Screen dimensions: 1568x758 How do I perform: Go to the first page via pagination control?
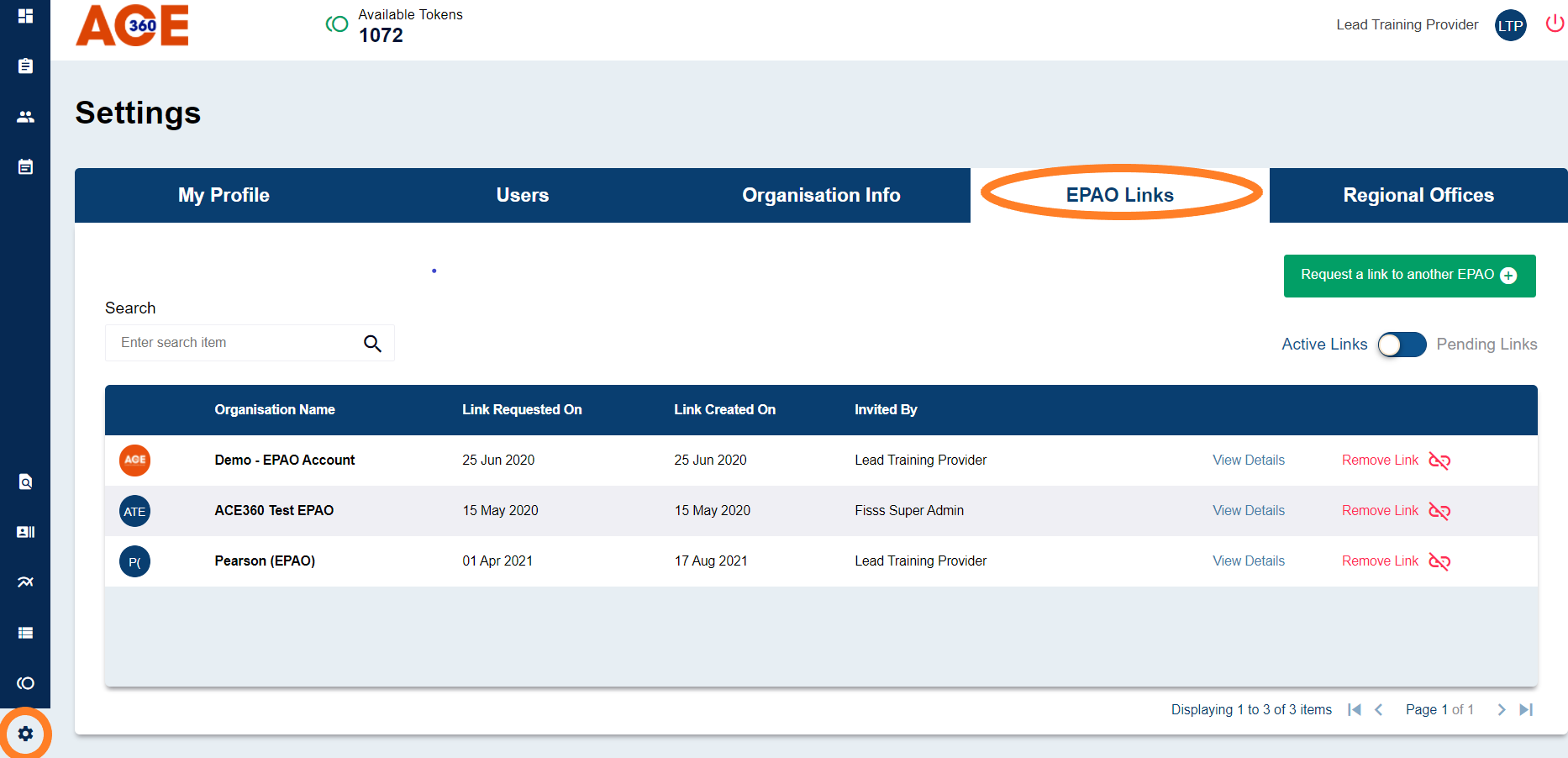pyautogui.click(x=1355, y=709)
